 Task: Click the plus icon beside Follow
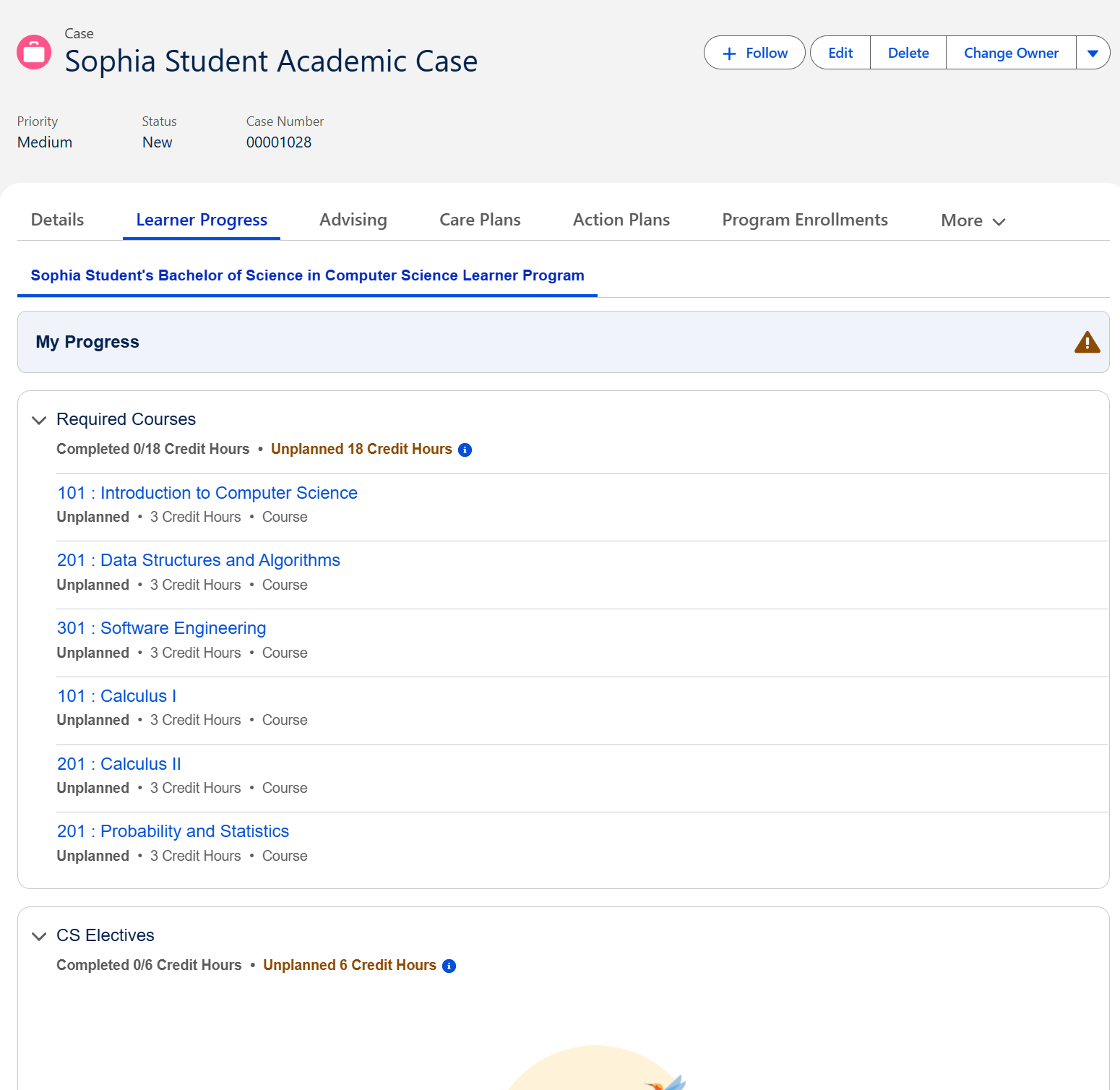(730, 53)
